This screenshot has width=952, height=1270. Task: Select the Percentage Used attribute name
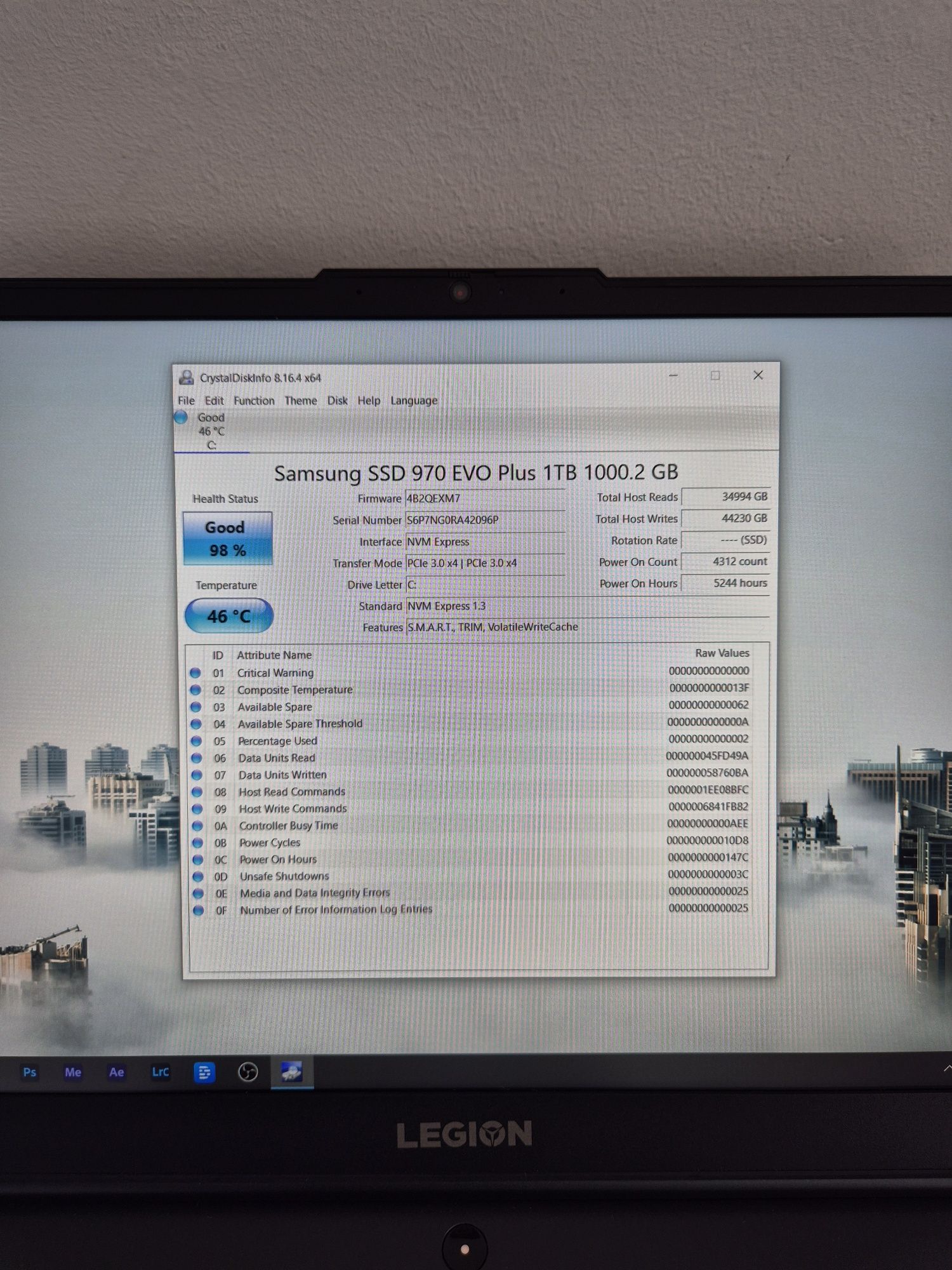[277, 741]
